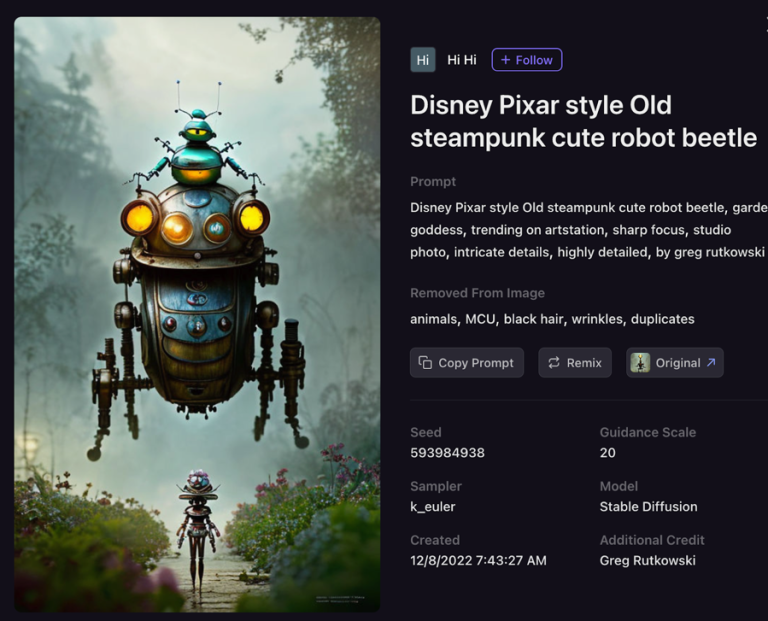Click the Original thumbnail preview
Image resolution: width=768 pixels, height=621 pixels.
coord(640,363)
